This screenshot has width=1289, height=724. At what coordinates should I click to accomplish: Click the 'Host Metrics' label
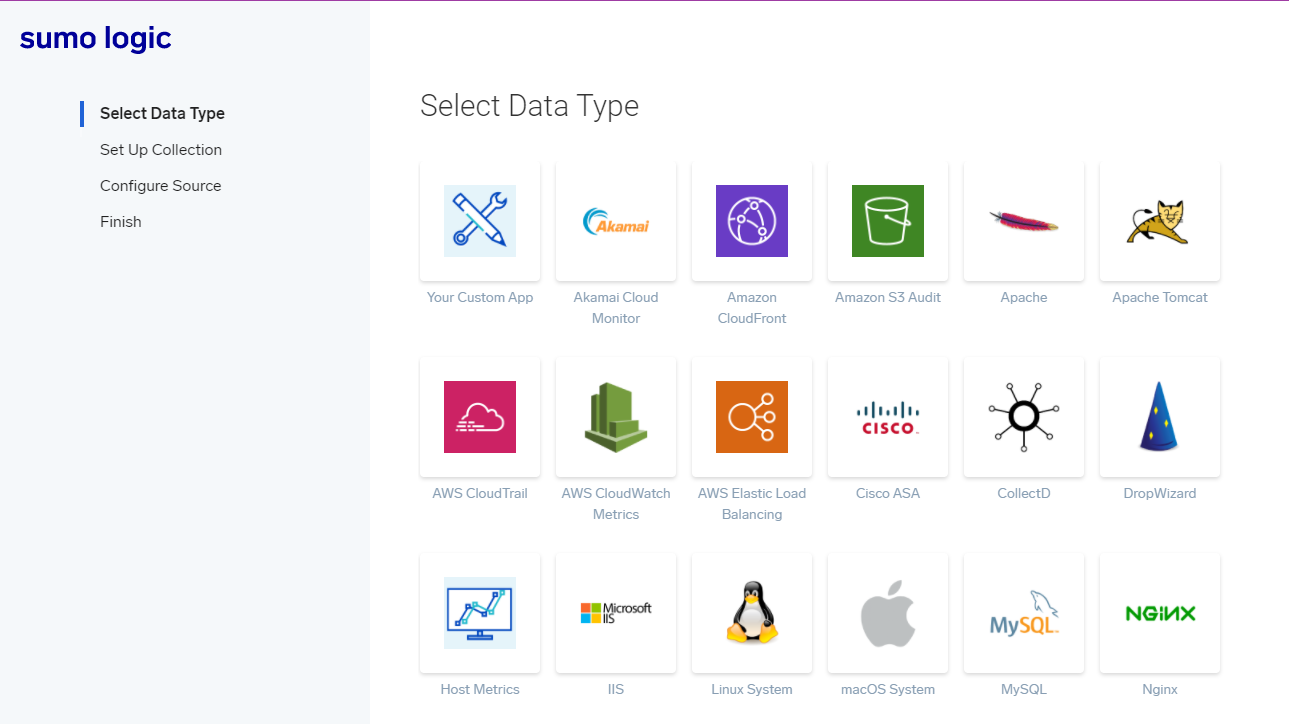click(480, 689)
